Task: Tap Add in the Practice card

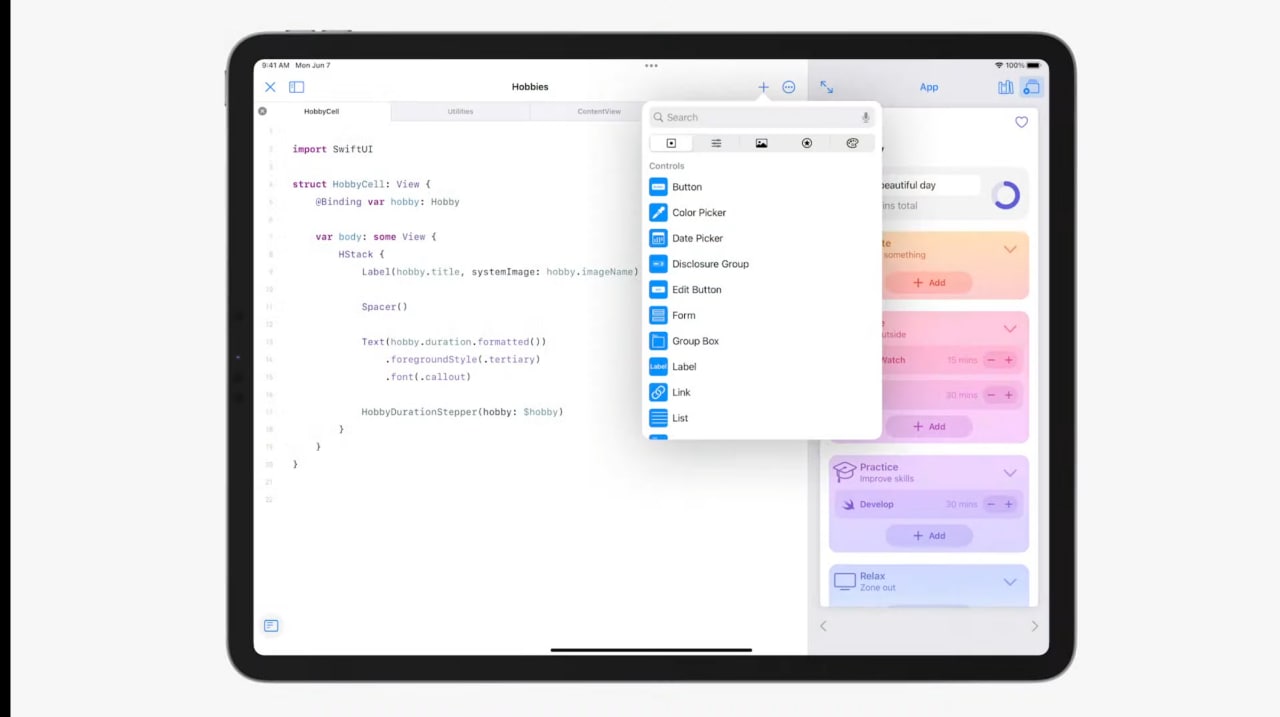Action: coord(929,535)
